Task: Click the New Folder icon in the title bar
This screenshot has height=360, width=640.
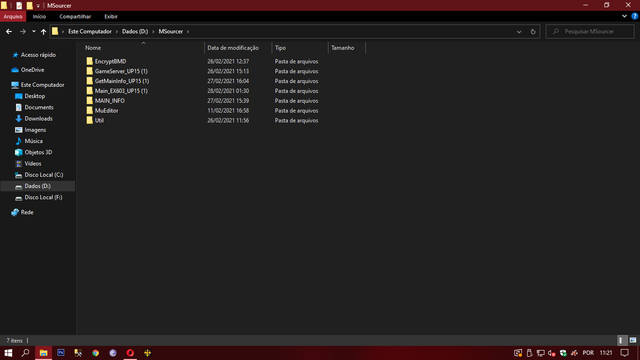Action: (x=29, y=5)
